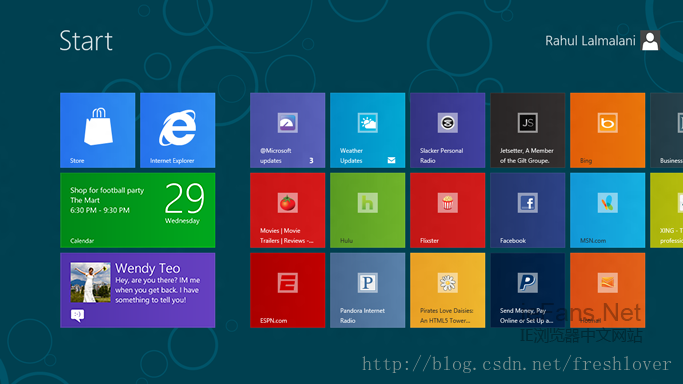Open the @Microsoft updates tile

point(287,130)
